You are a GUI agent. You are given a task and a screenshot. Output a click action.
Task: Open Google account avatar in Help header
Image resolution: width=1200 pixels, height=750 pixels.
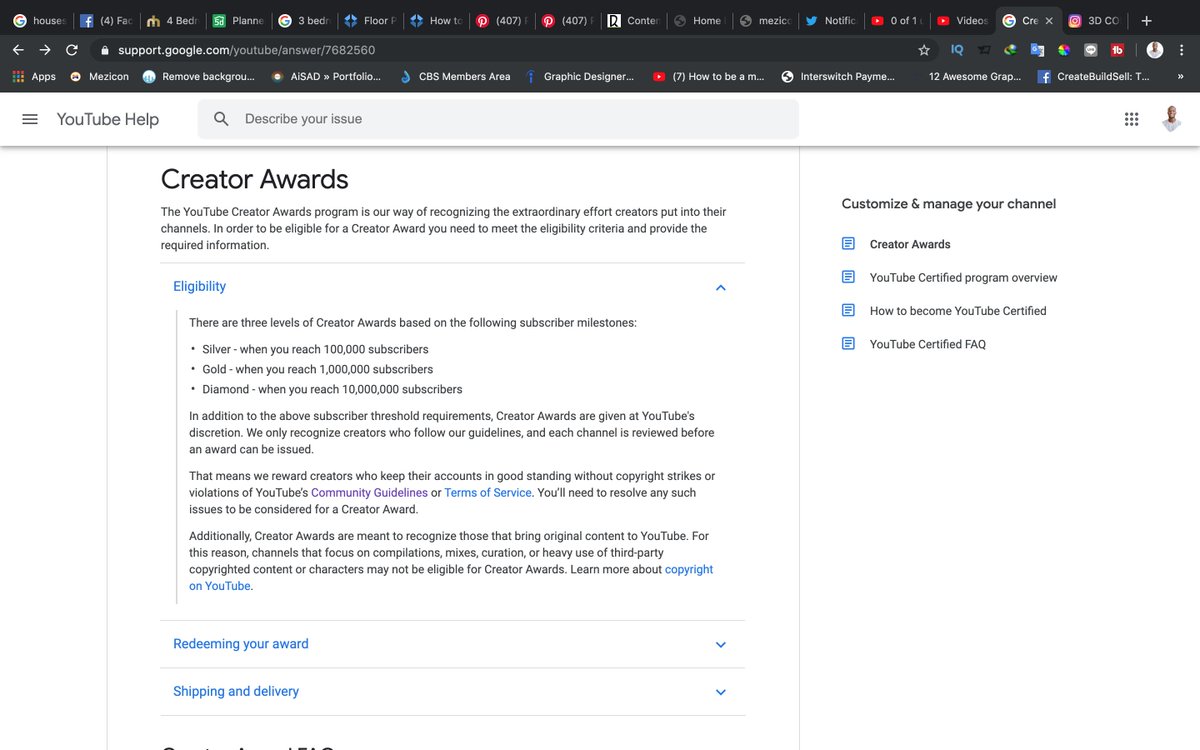tap(1171, 119)
